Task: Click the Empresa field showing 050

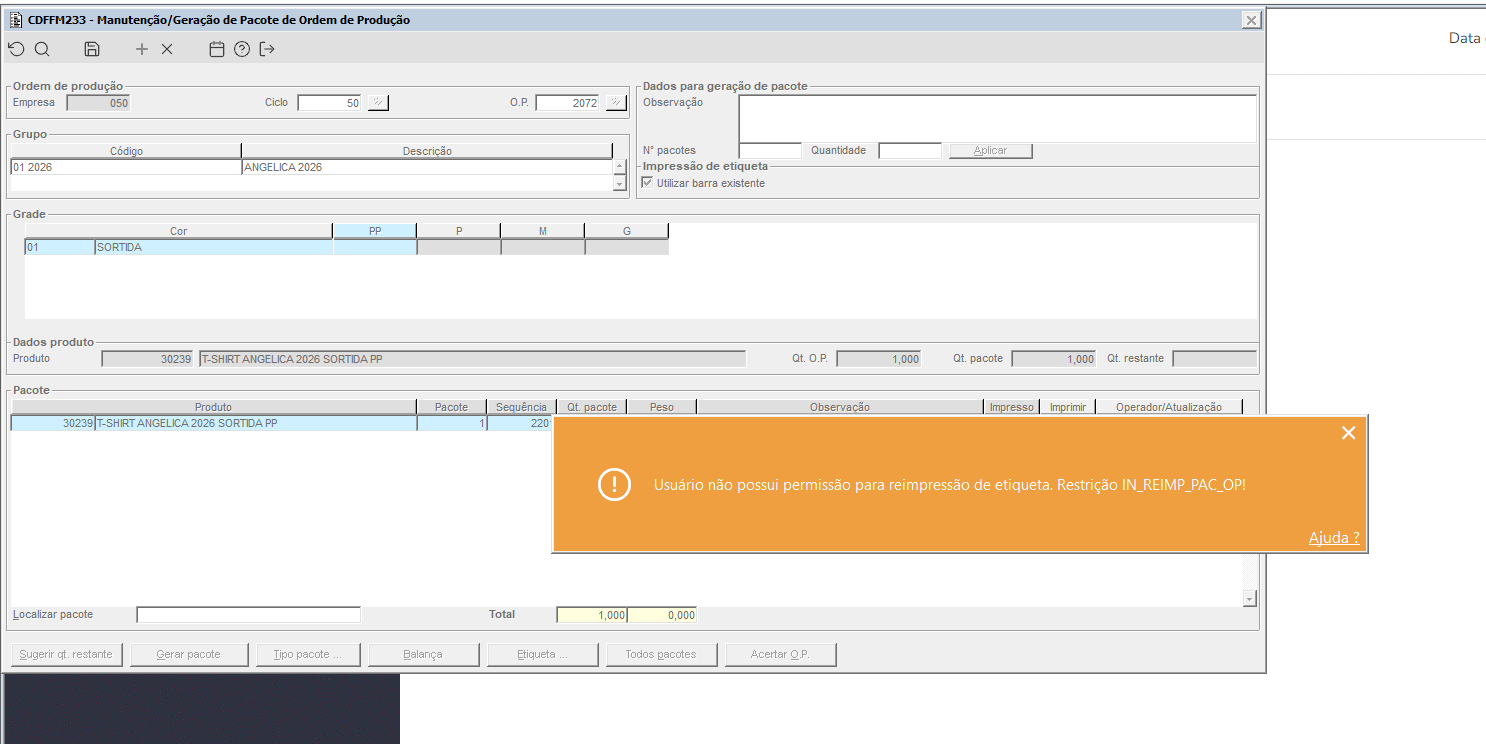Action: coord(98,102)
